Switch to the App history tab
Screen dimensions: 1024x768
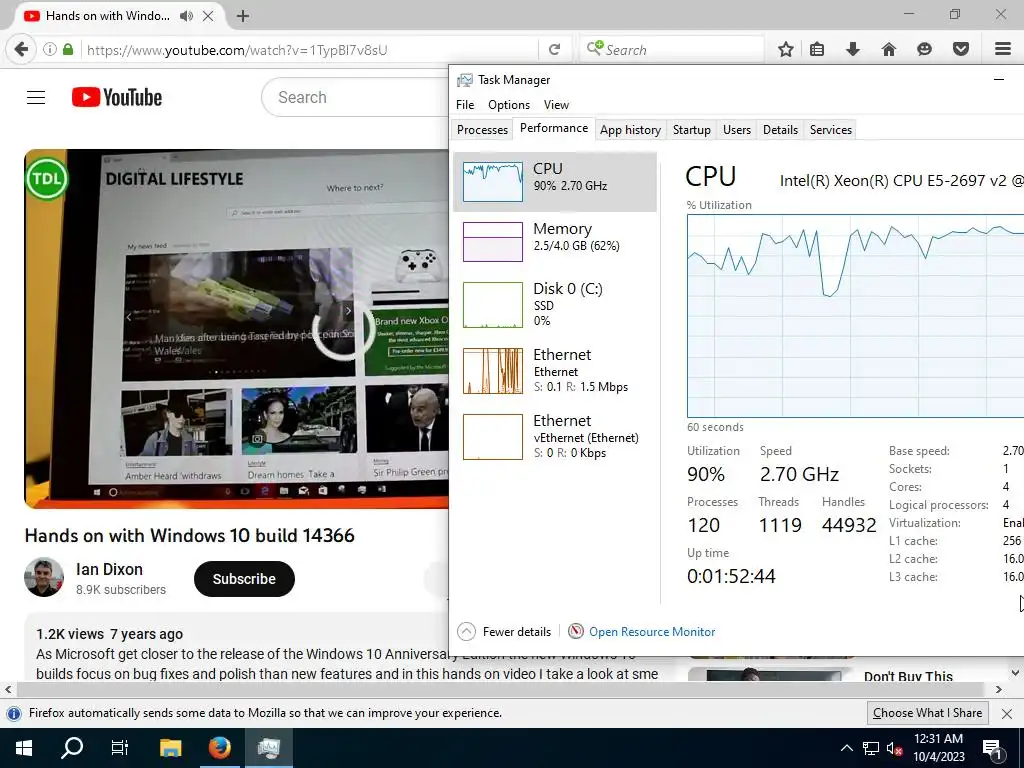point(630,129)
